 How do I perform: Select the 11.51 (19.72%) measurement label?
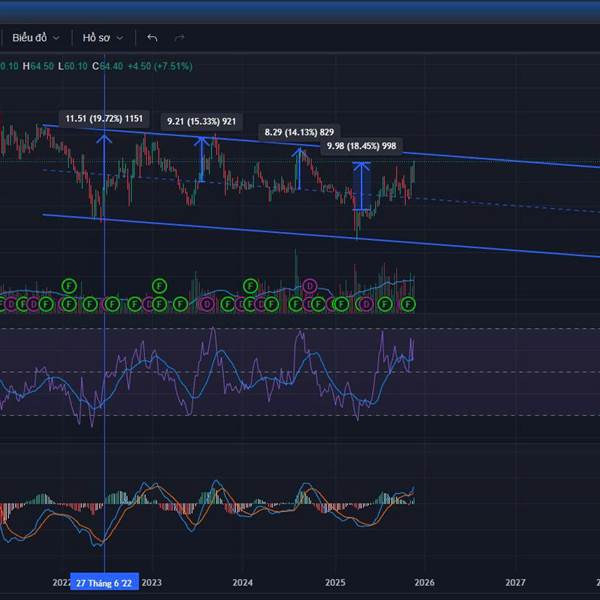click(104, 119)
